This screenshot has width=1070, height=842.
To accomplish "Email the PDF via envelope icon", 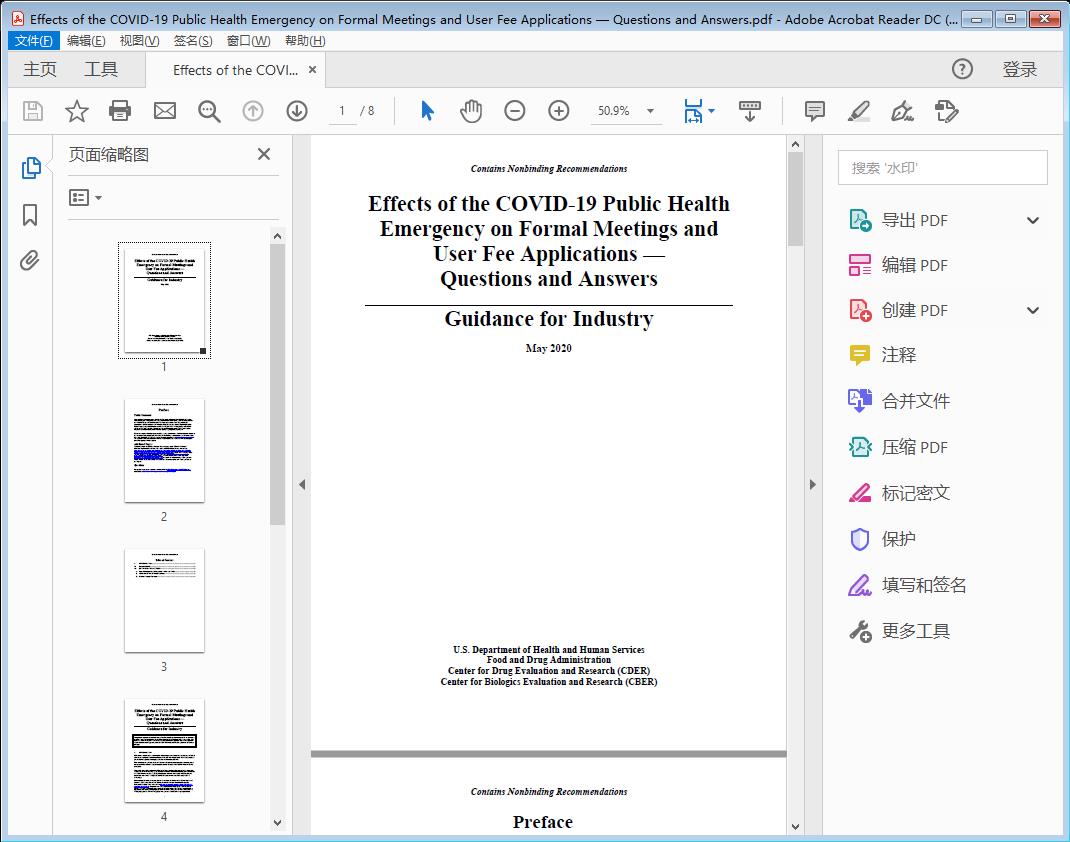I will coord(164,111).
